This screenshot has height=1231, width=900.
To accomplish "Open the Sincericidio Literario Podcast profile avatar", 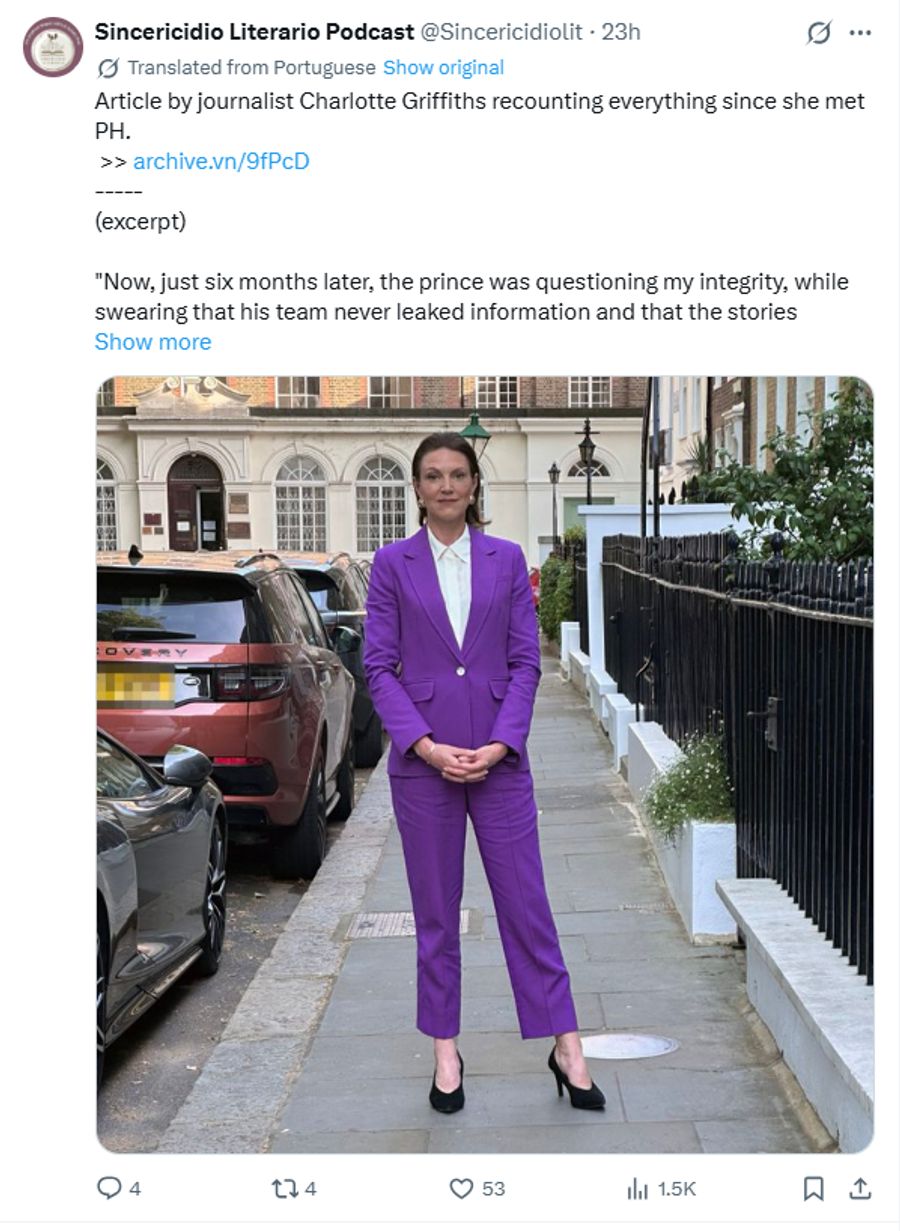I will click(x=53, y=47).
